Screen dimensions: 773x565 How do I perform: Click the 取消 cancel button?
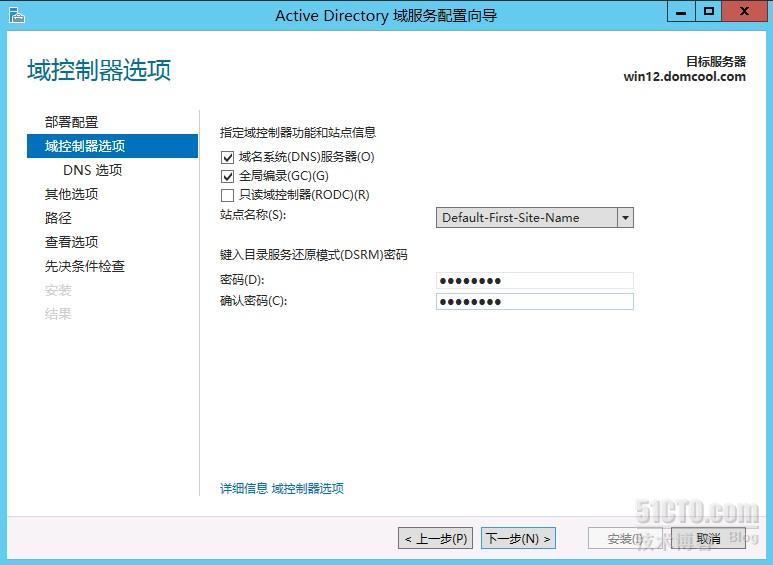(x=708, y=538)
